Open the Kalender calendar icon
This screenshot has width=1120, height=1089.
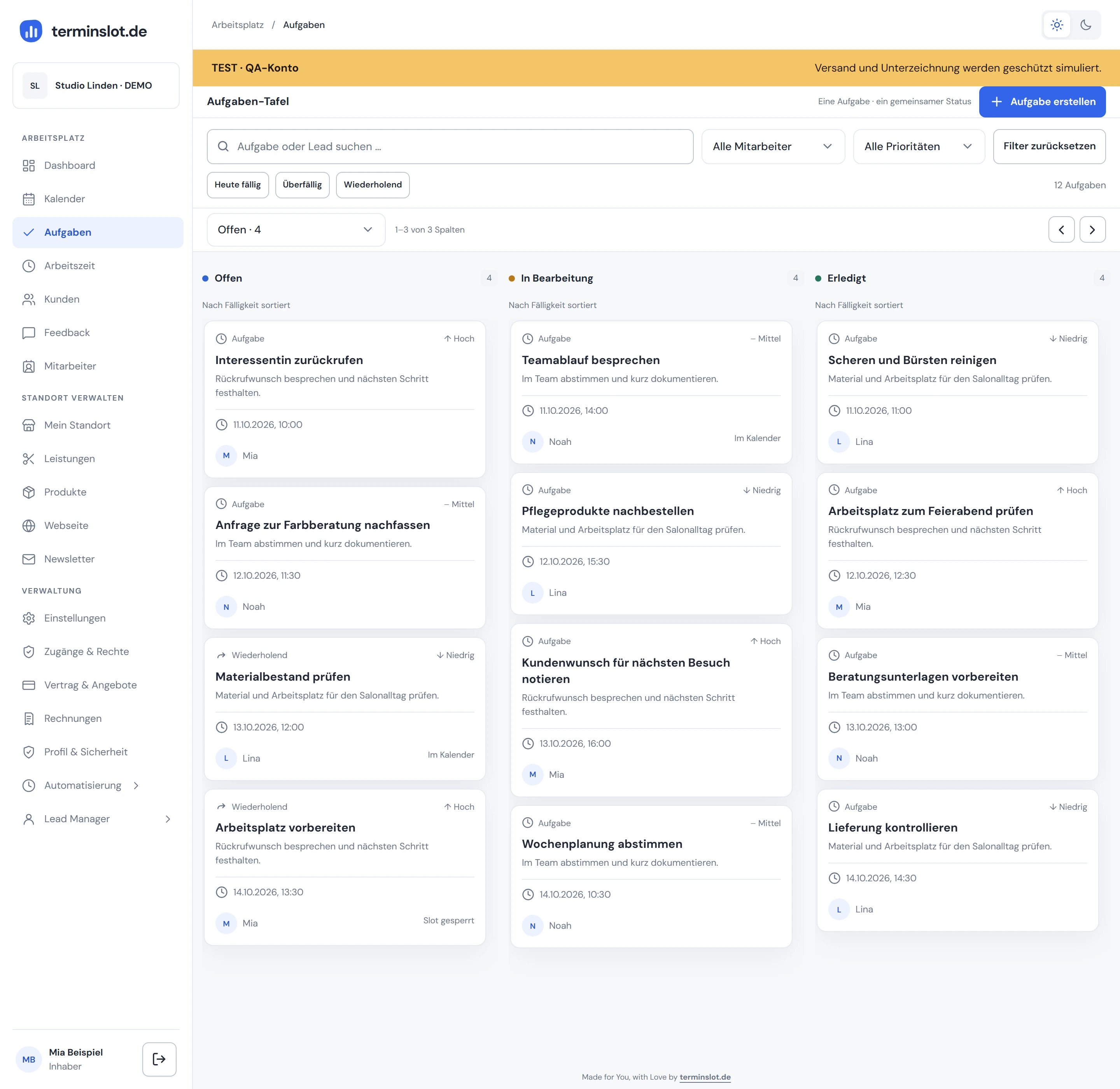tap(29, 199)
